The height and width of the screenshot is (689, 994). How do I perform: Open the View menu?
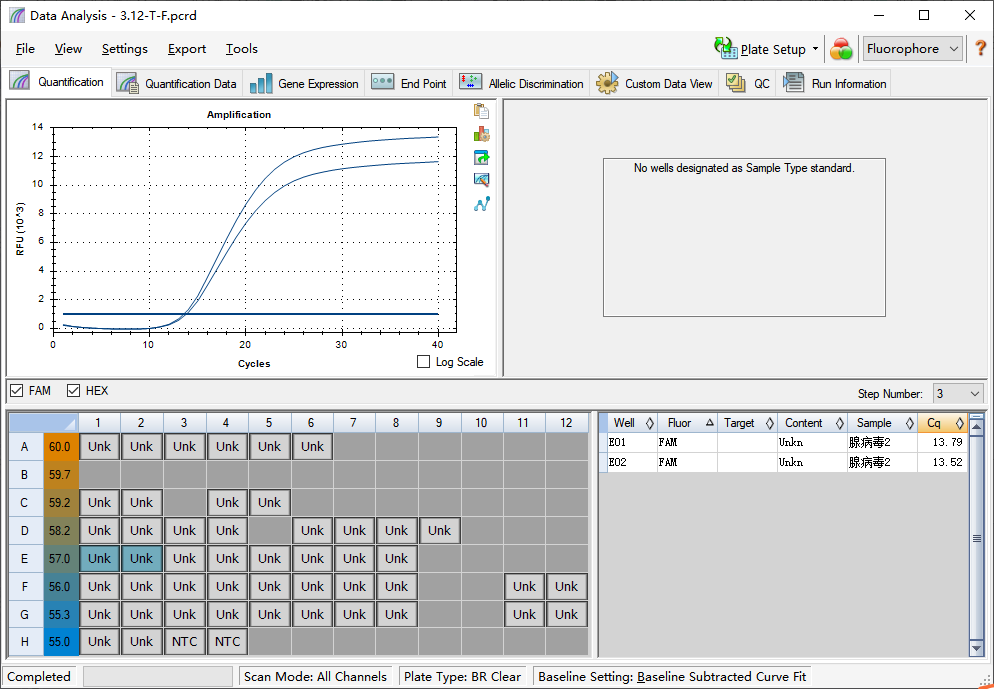coord(68,49)
